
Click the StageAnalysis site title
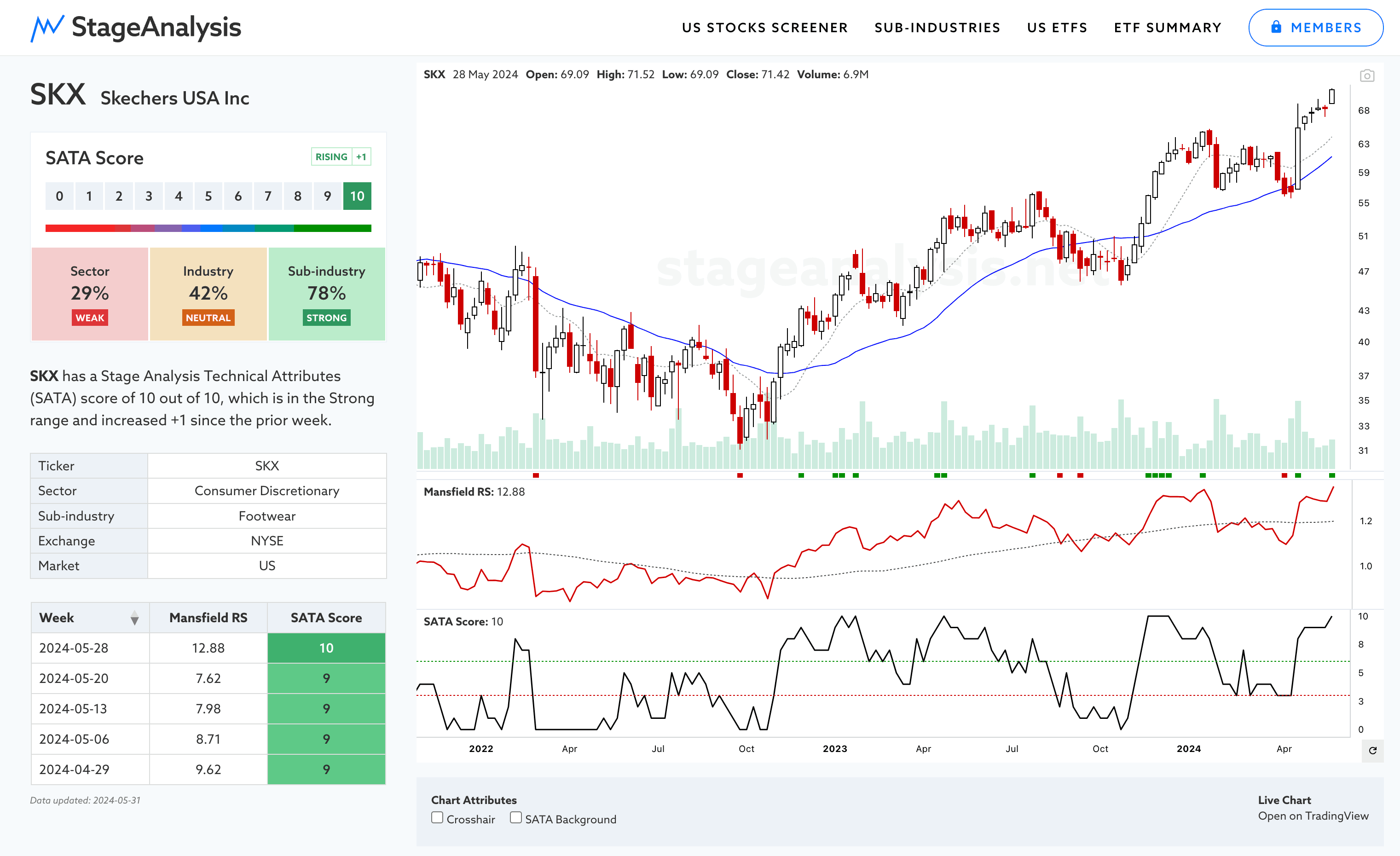coord(156,27)
